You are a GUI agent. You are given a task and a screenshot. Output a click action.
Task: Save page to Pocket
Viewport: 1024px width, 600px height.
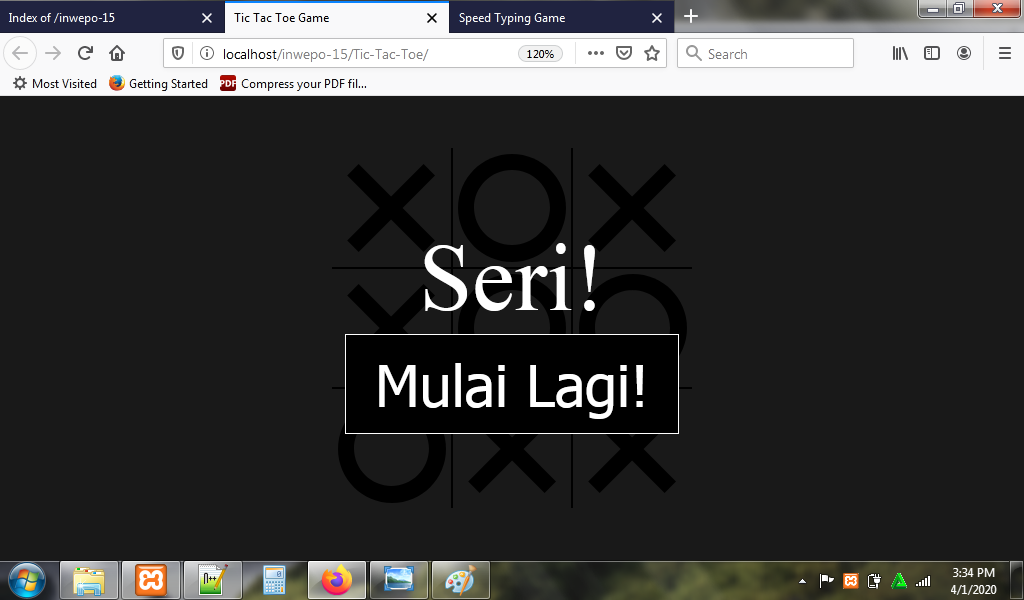click(x=624, y=54)
